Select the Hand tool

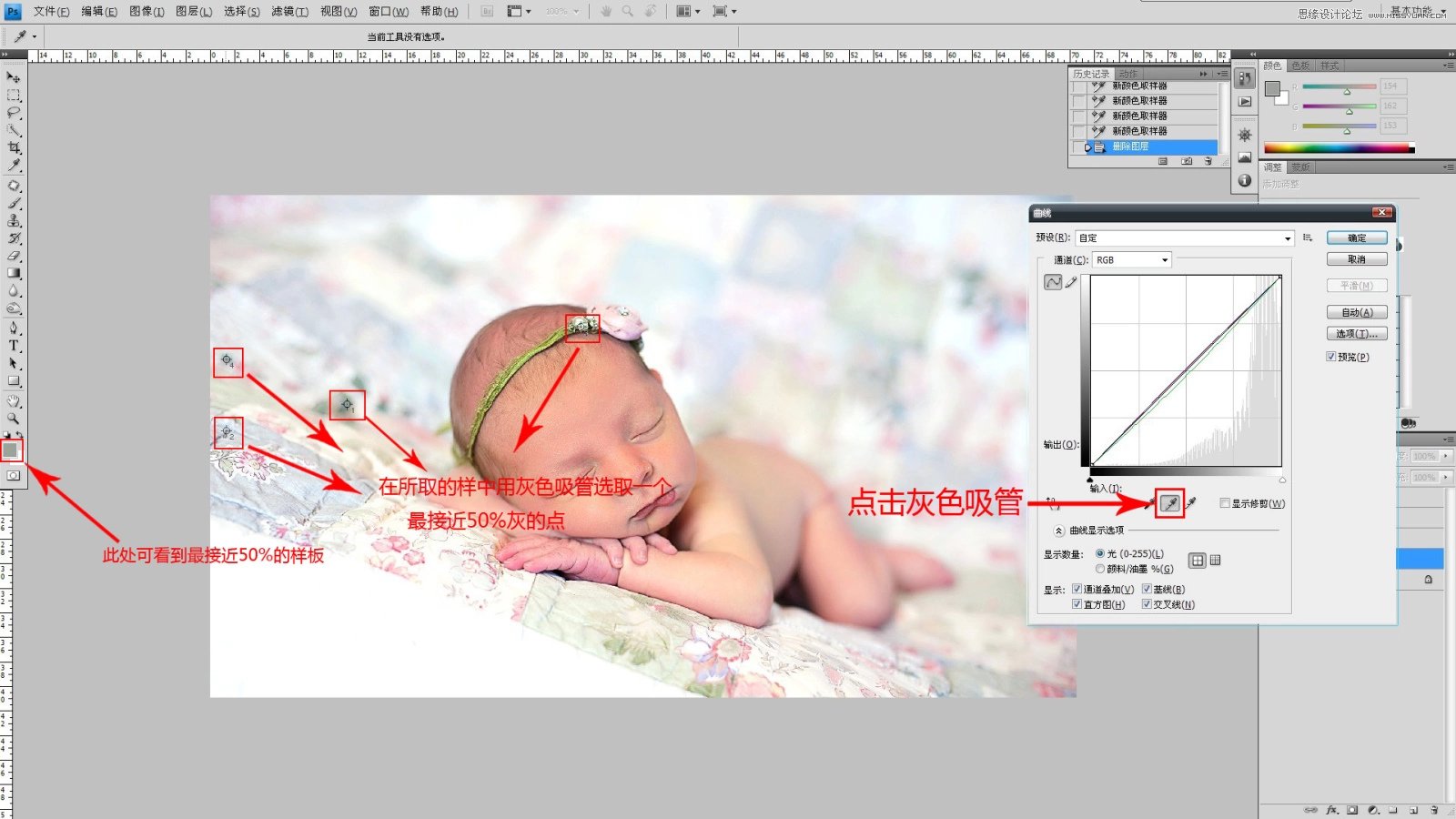(13, 400)
